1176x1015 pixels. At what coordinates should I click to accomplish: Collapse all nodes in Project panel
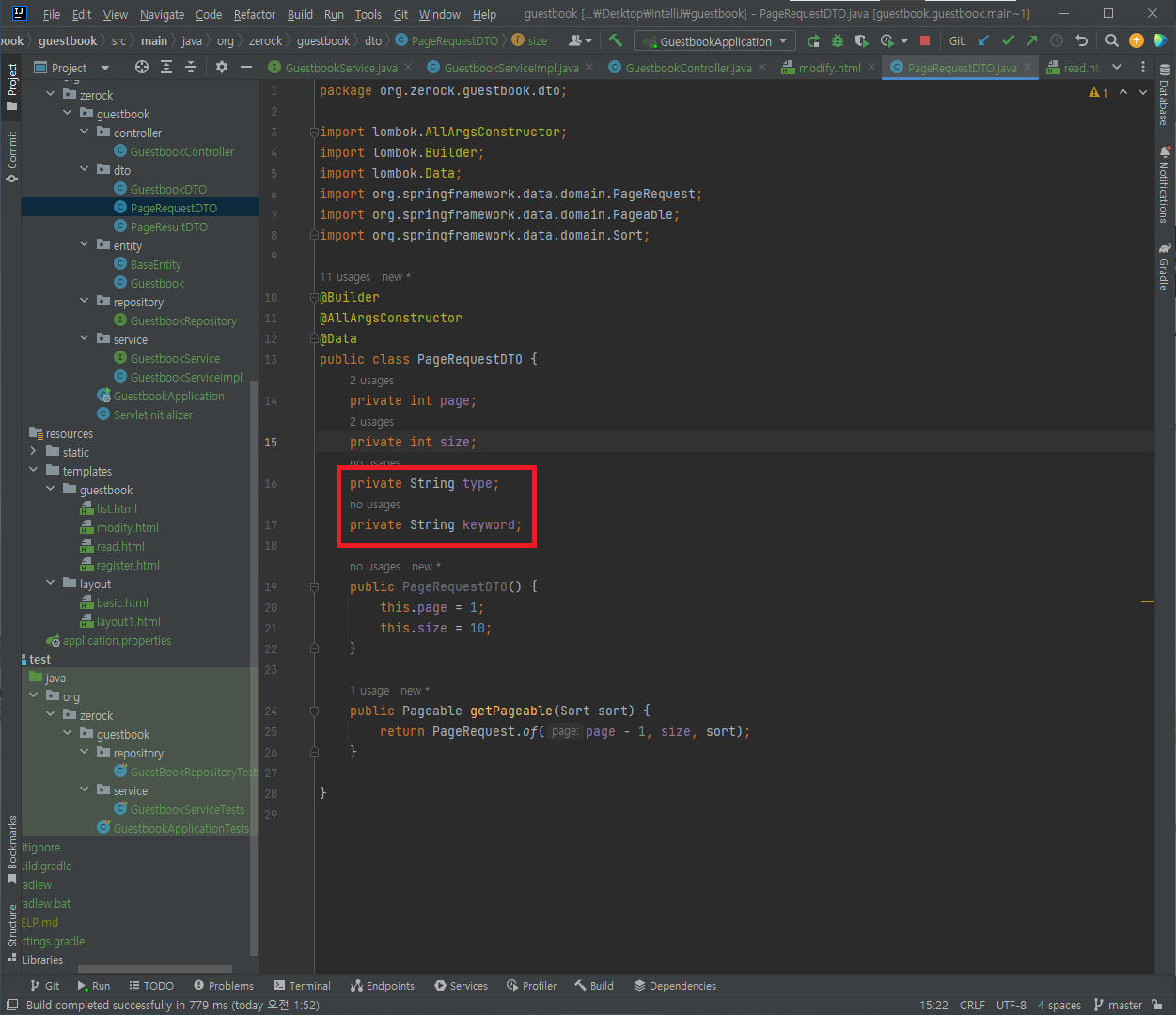(191, 67)
